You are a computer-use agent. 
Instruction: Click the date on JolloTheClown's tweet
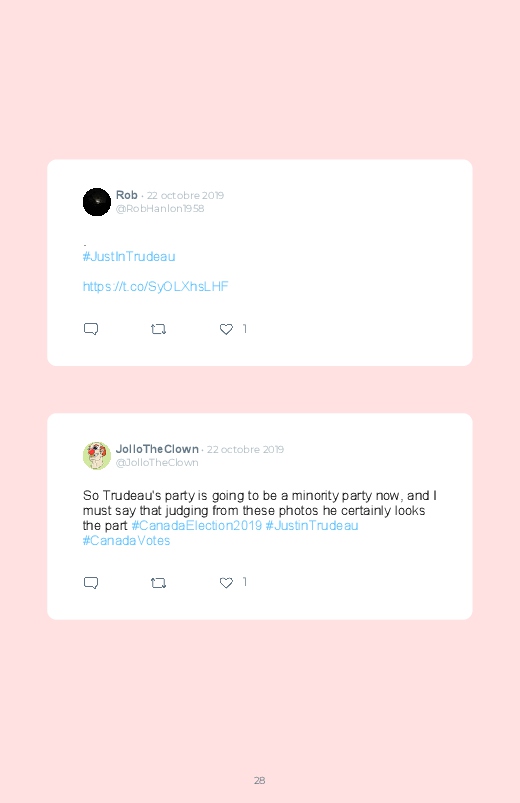coord(245,450)
